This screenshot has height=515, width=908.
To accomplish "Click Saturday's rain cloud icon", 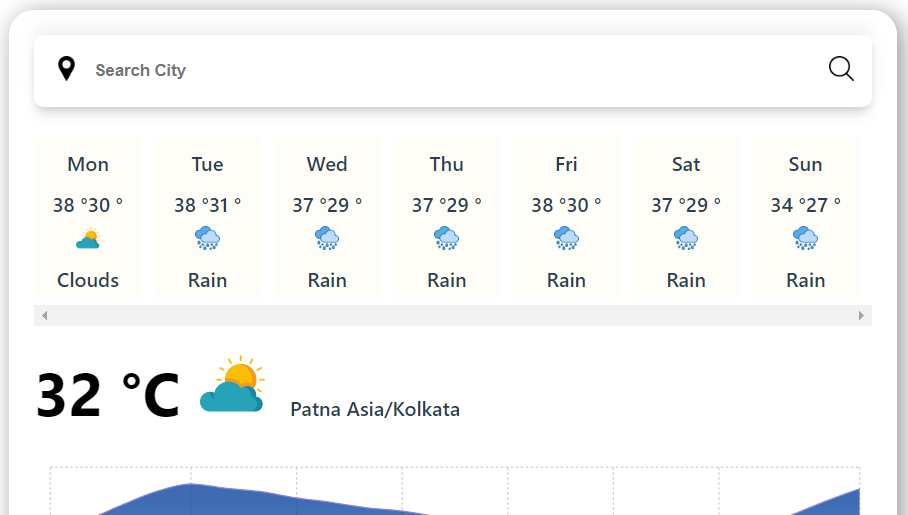I will [686, 239].
